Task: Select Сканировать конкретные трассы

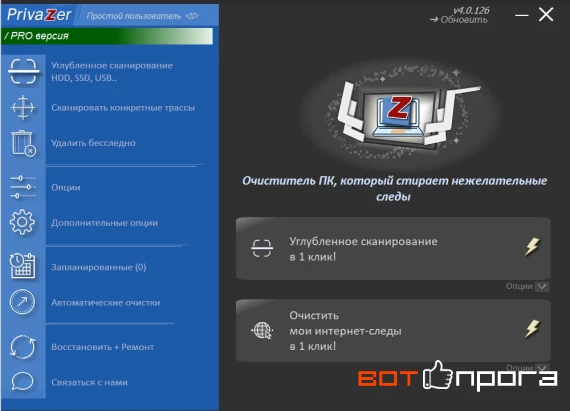Action: point(123,108)
